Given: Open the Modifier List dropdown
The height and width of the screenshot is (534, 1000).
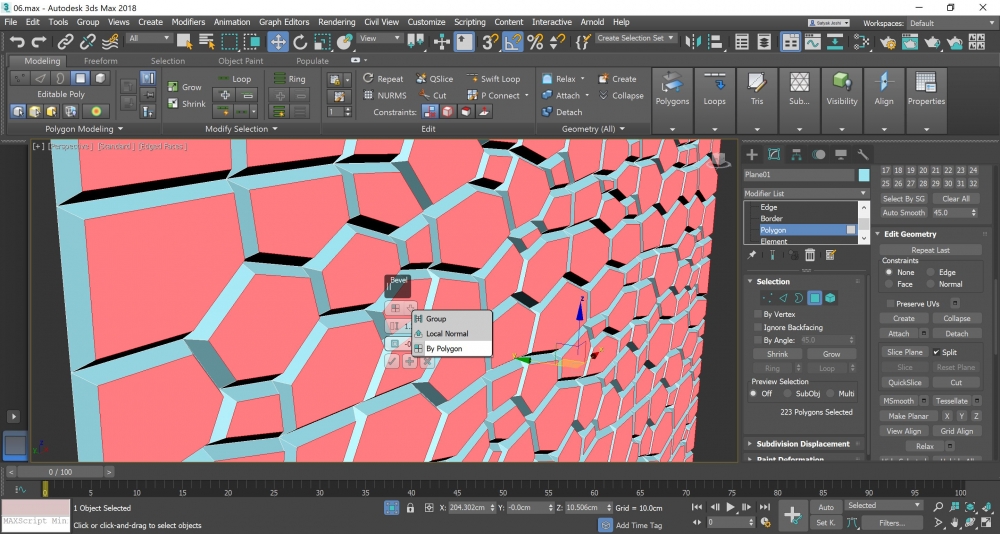Looking at the screenshot, I should pos(807,193).
